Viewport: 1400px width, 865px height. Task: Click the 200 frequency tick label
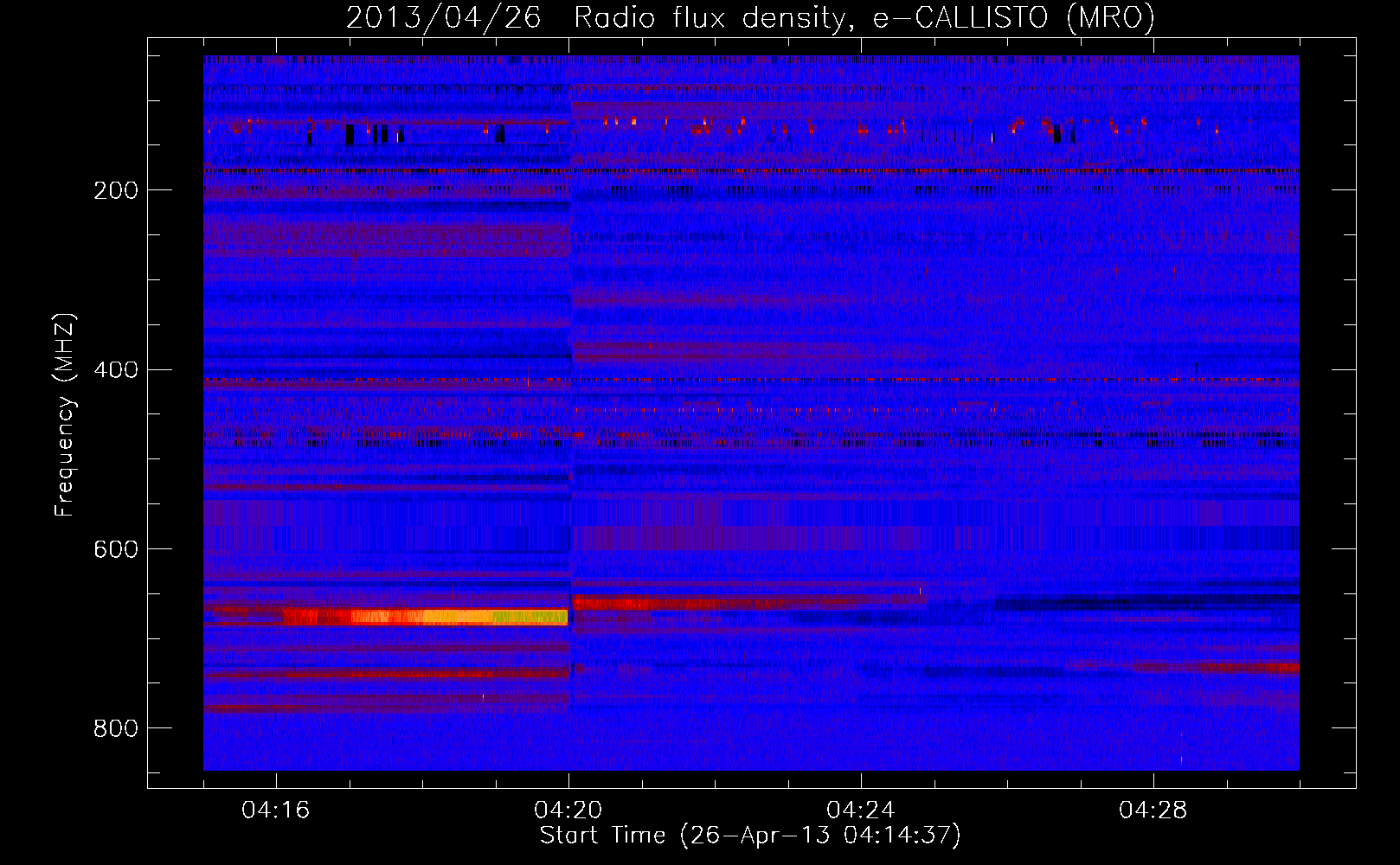click(x=116, y=190)
